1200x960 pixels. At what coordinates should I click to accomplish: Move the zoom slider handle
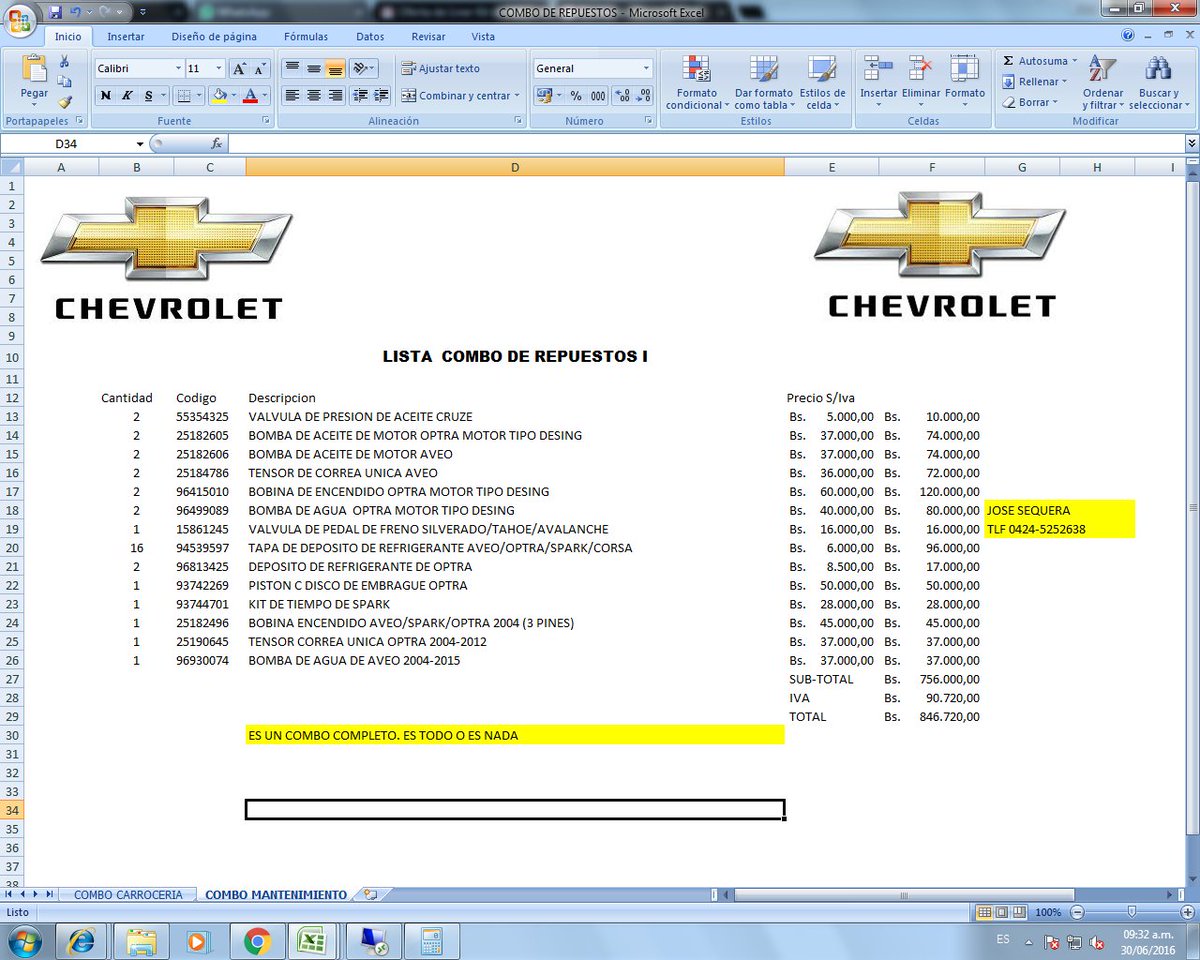1131,912
